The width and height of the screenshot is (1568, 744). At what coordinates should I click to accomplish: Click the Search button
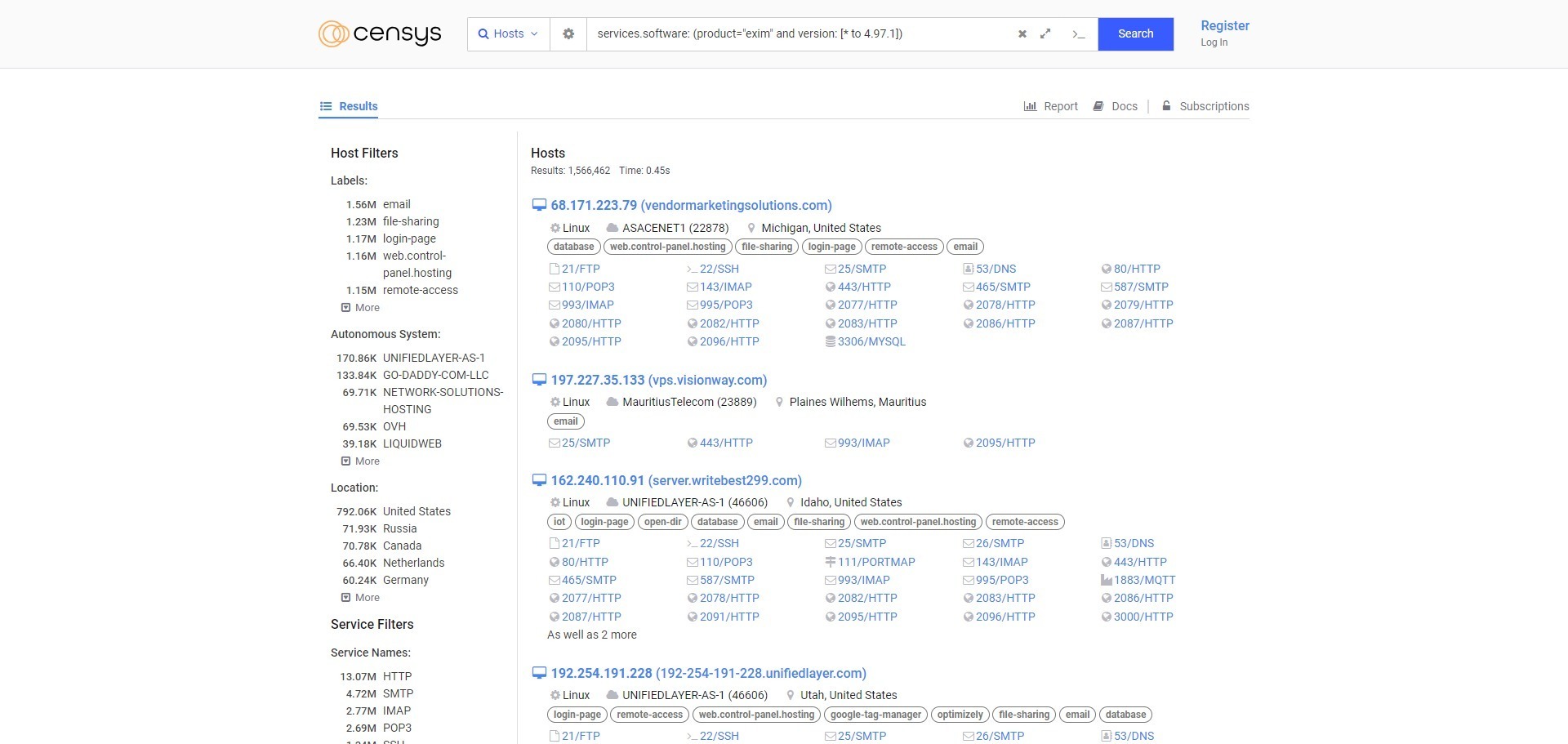pyautogui.click(x=1135, y=33)
